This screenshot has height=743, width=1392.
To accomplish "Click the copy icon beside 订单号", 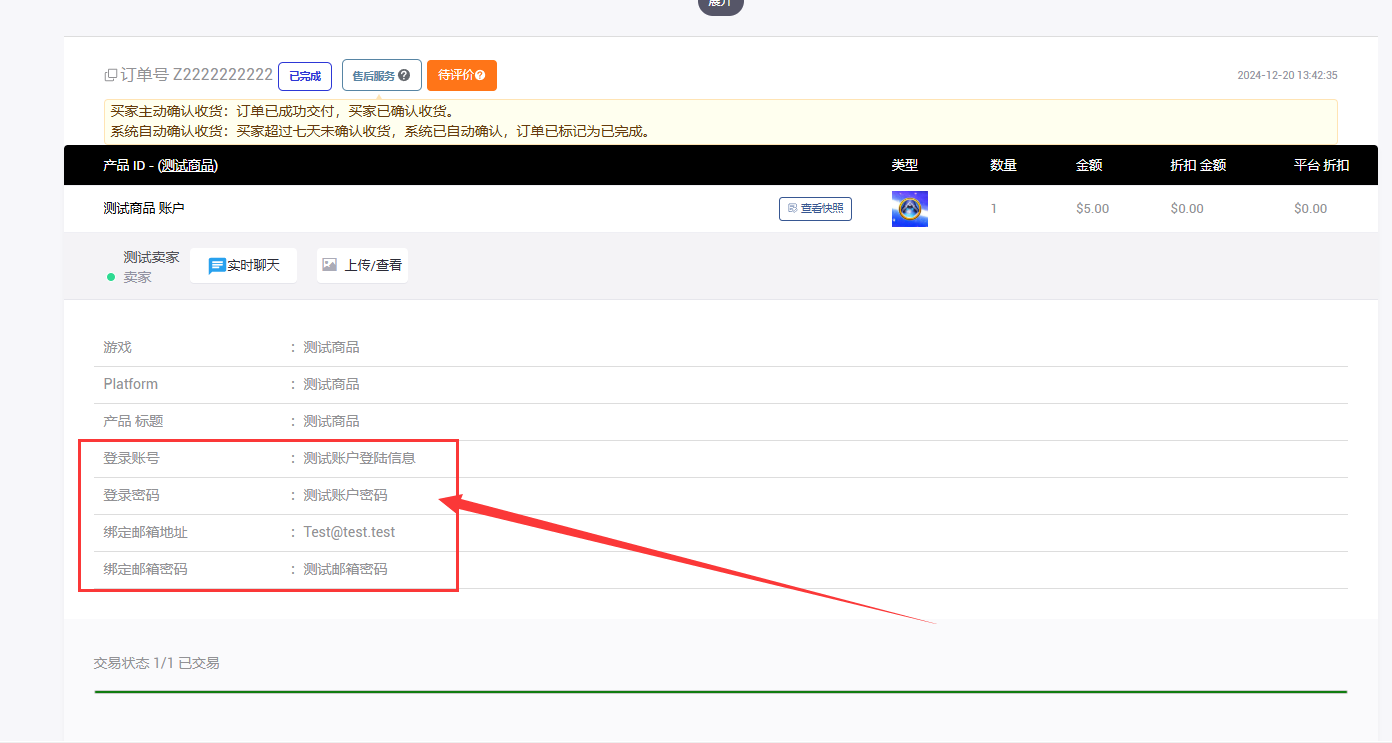I will [110, 75].
